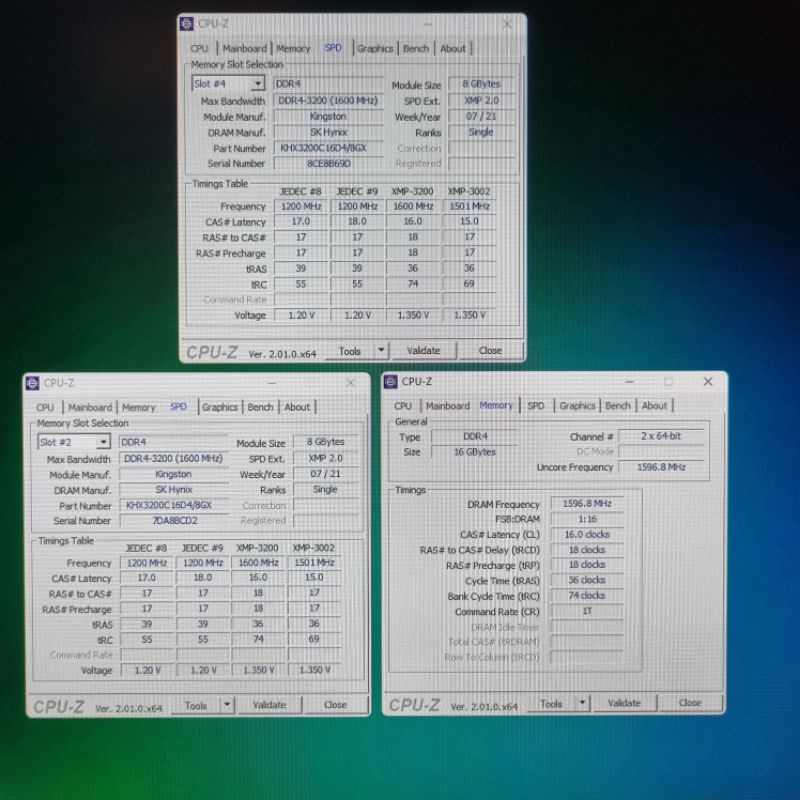
Task: Click CPU-Z app icon in Memory window title bar
Action: pyautogui.click(x=391, y=381)
